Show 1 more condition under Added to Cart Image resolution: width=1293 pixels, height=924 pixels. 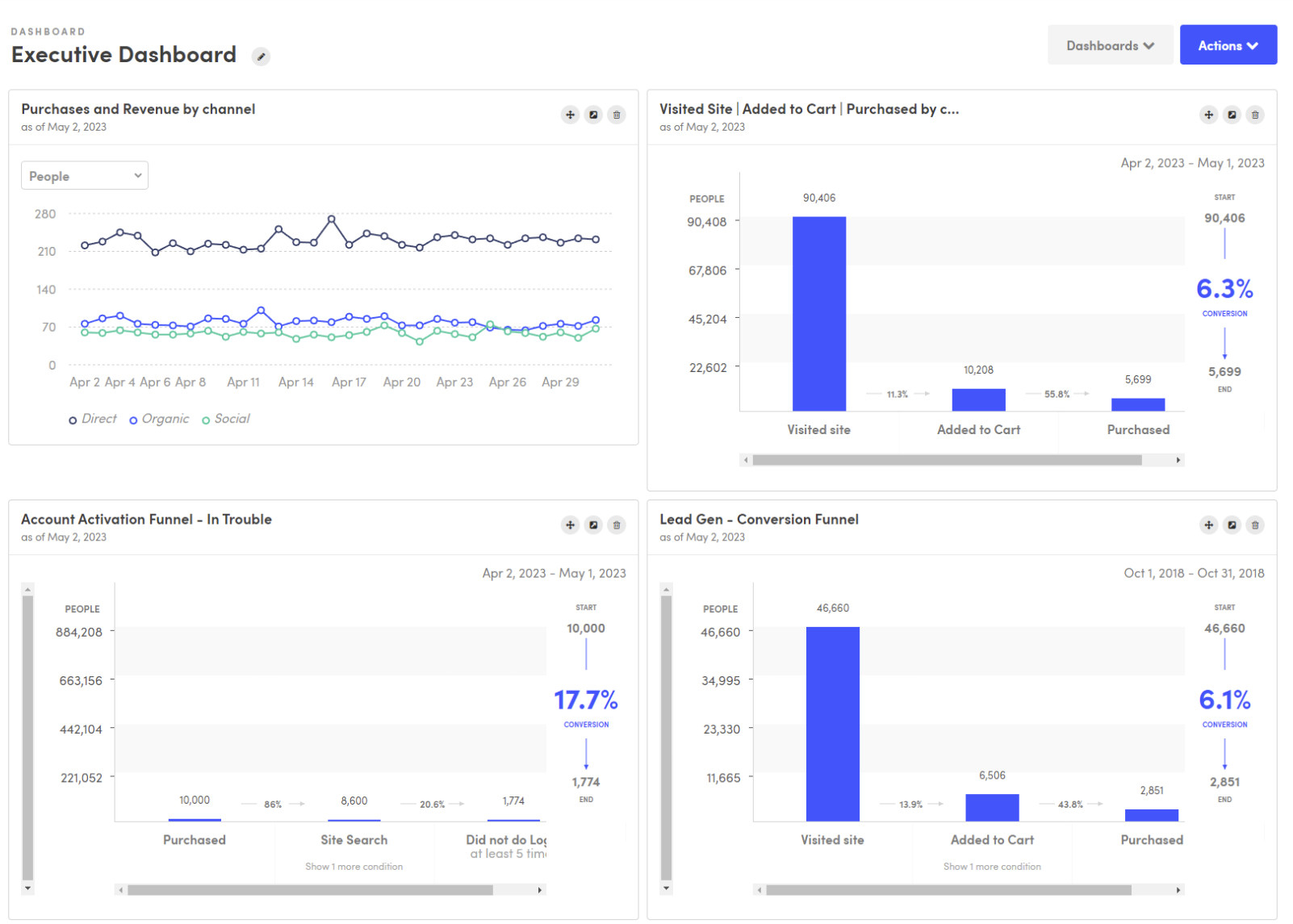[992, 867]
